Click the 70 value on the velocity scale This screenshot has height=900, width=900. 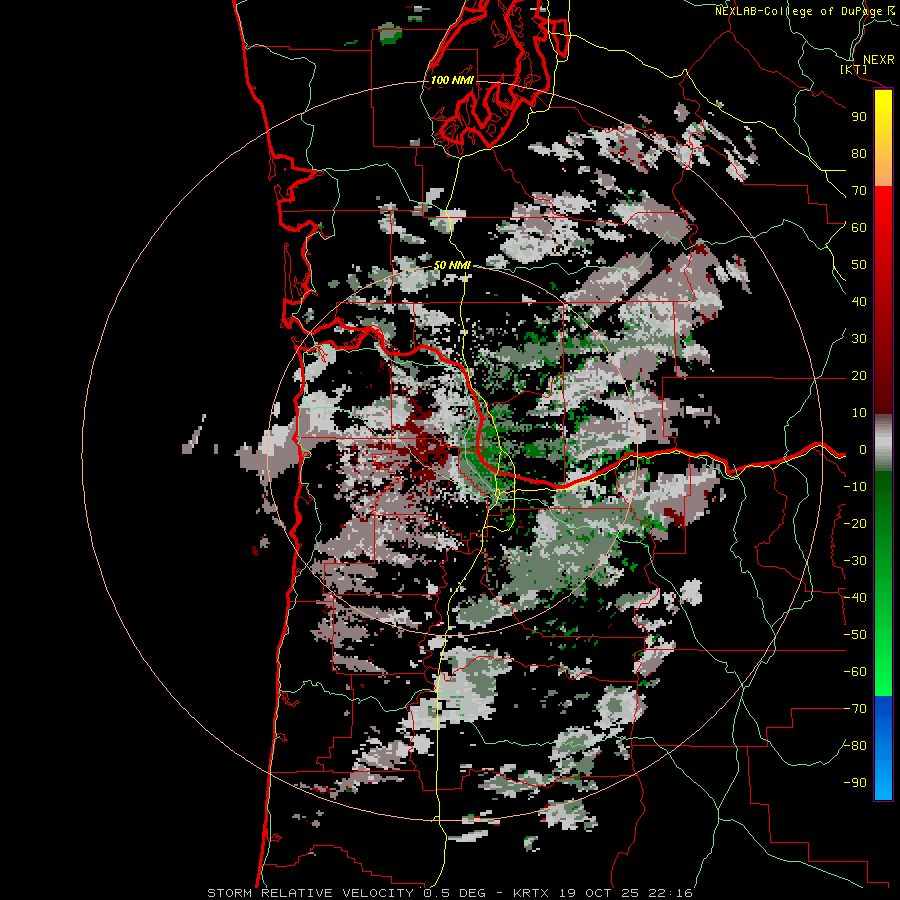pyautogui.click(x=859, y=191)
